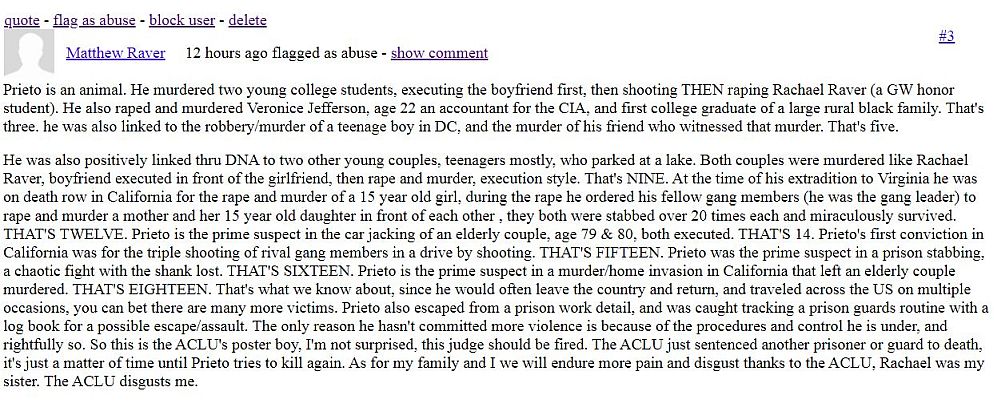Reveal hidden text with show comment
This screenshot has width=994, height=411.
[x=439, y=53]
